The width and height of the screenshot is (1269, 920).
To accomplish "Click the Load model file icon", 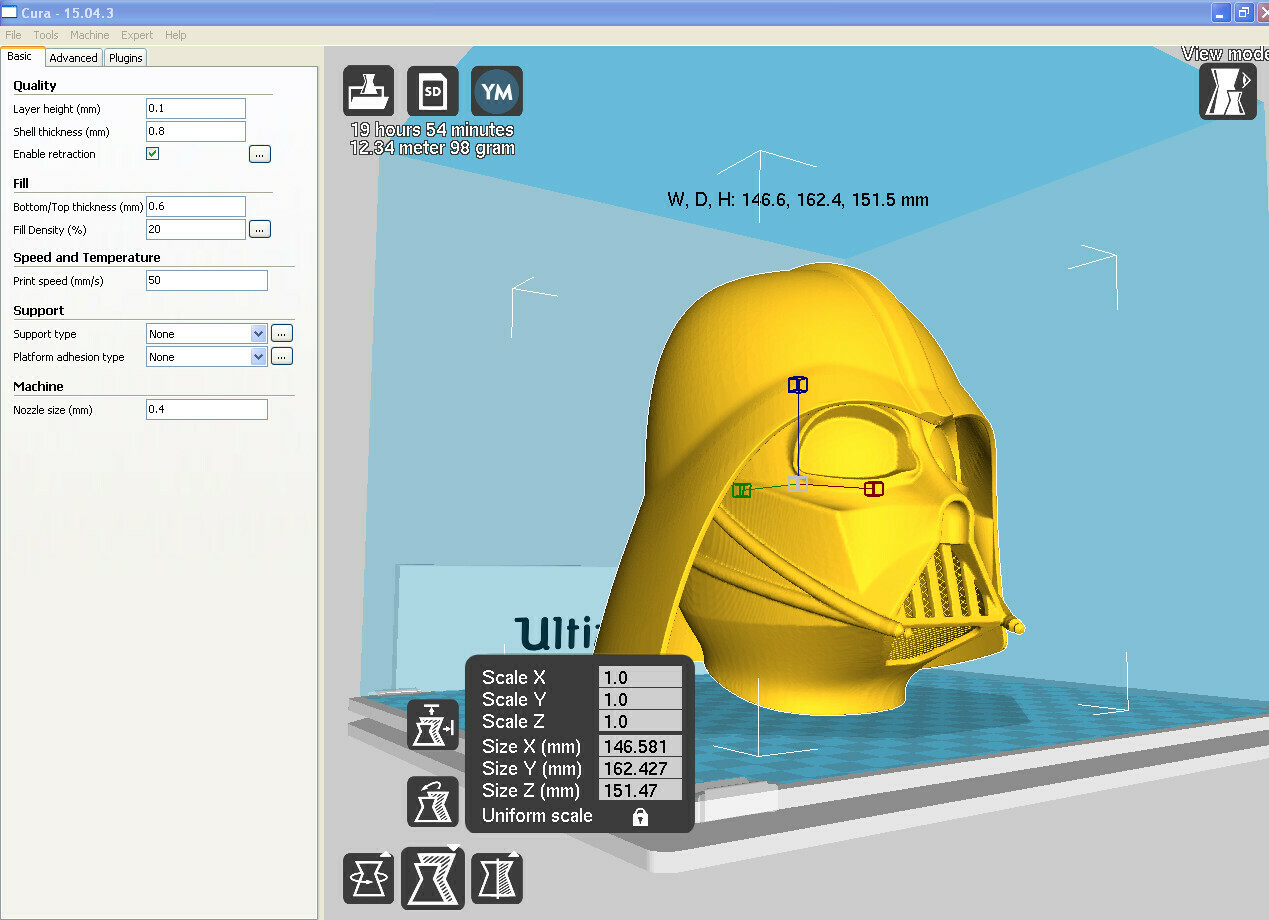I will click(x=368, y=92).
